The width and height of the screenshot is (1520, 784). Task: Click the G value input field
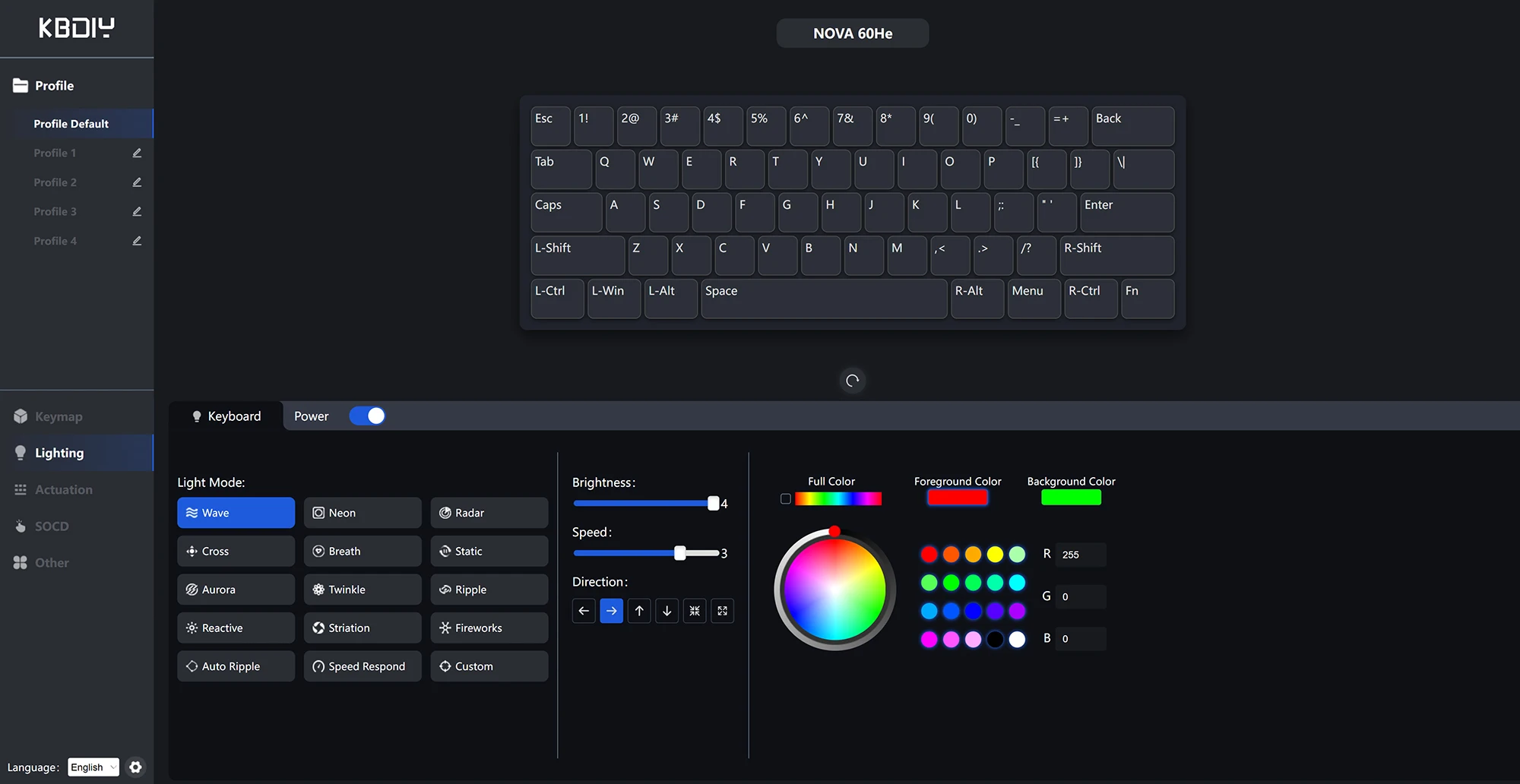[1081, 596]
